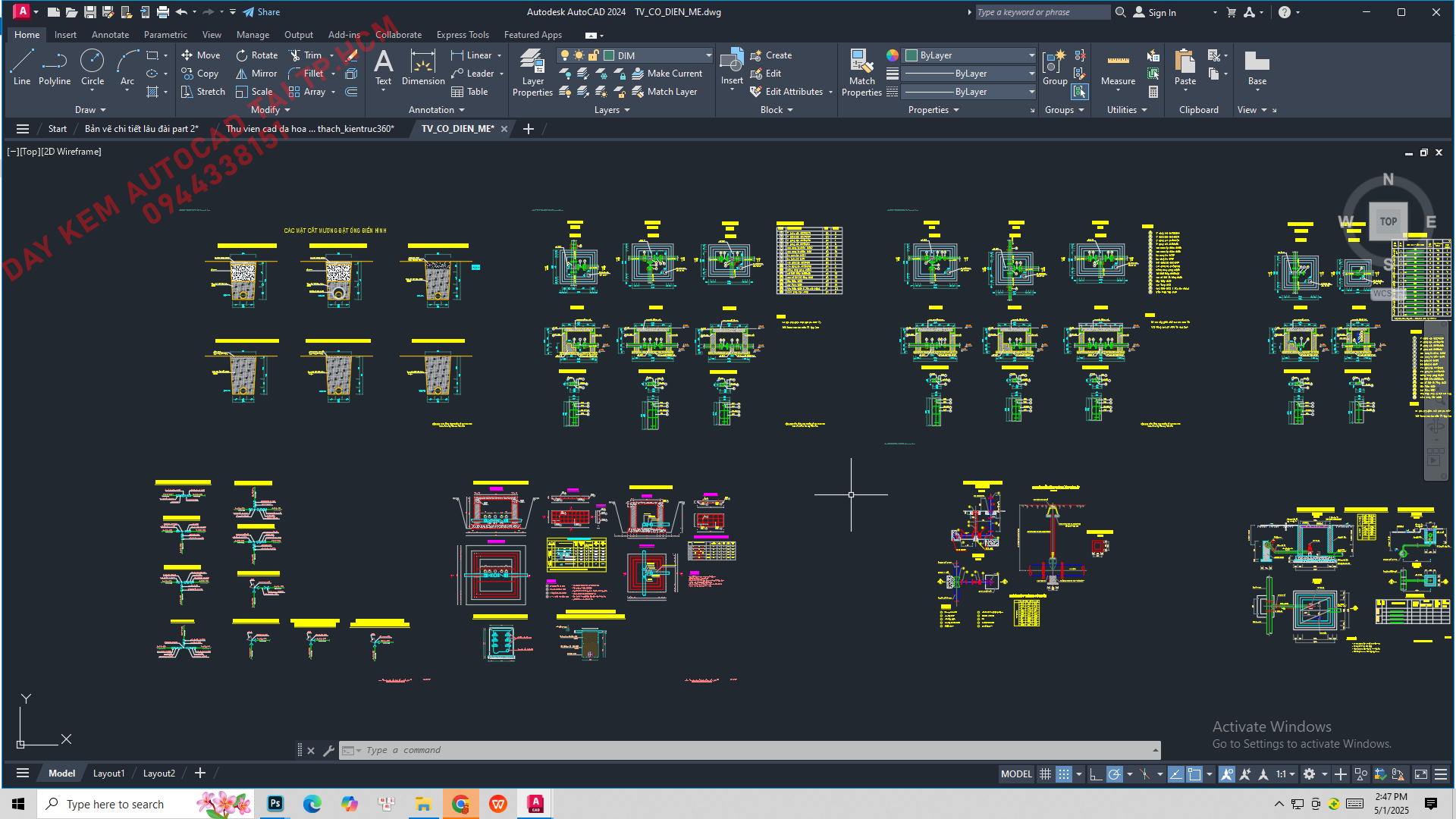This screenshot has height=819, width=1456.
Task: Select the Scale tool
Action: (x=254, y=92)
